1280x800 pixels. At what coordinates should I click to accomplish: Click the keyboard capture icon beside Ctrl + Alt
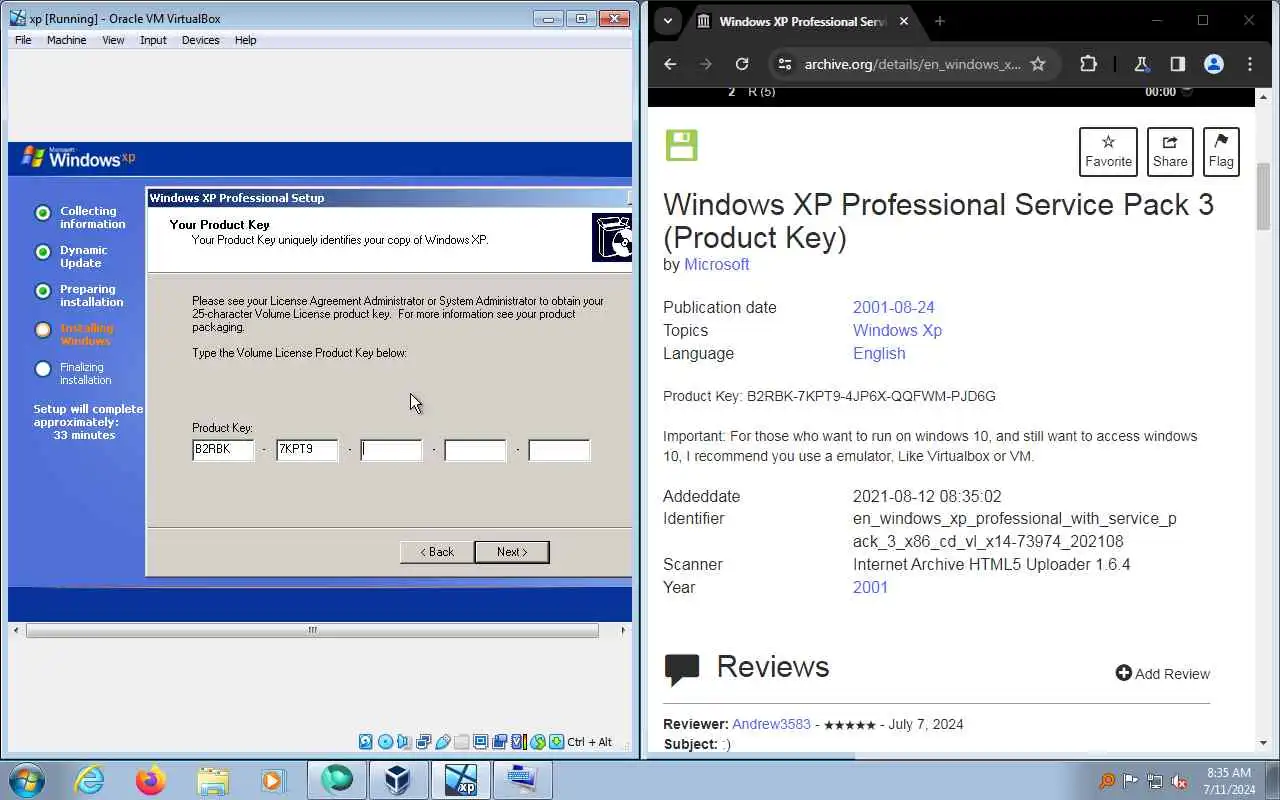click(x=557, y=742)
